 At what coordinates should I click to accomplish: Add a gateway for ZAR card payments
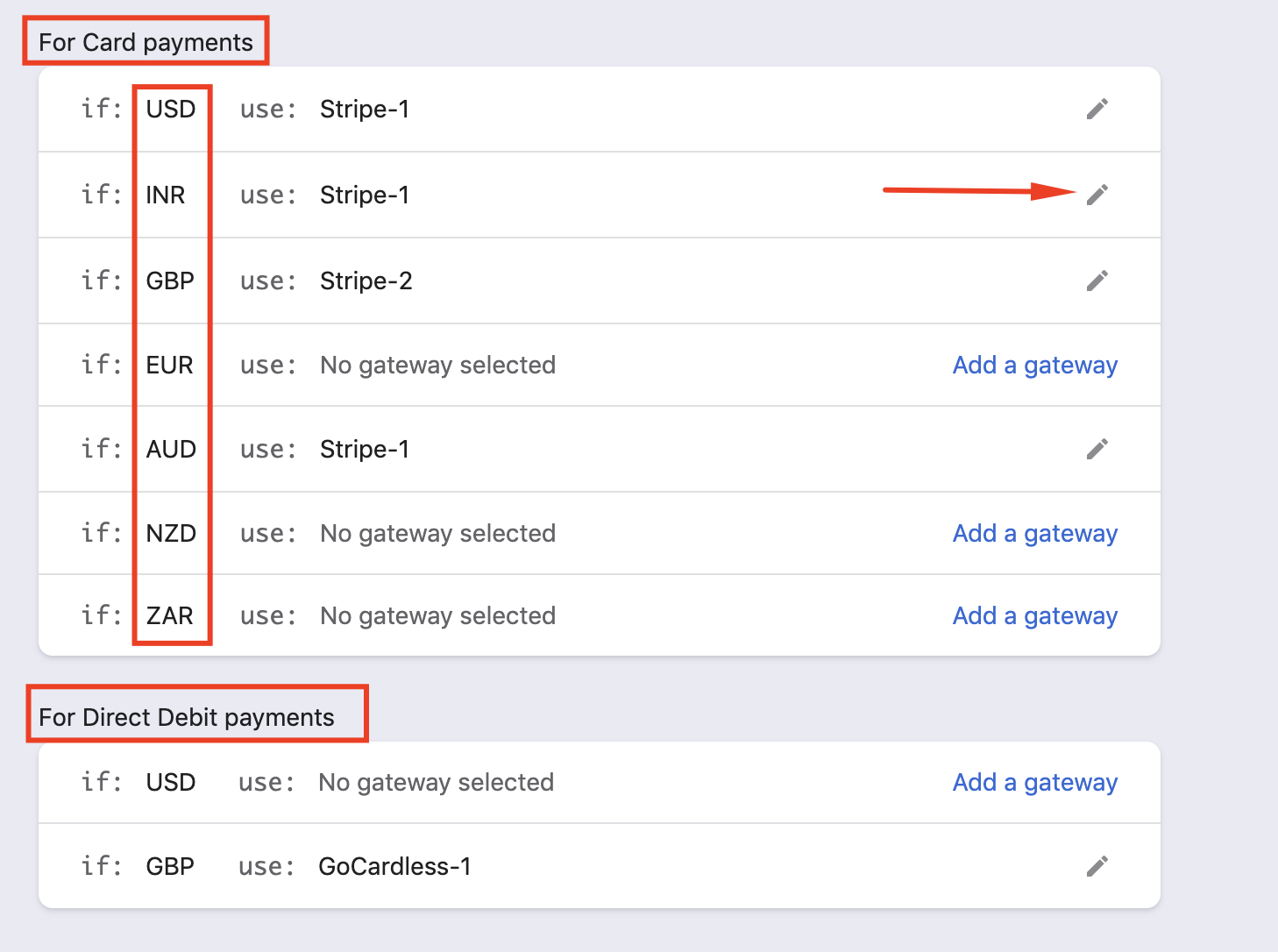1035,616
